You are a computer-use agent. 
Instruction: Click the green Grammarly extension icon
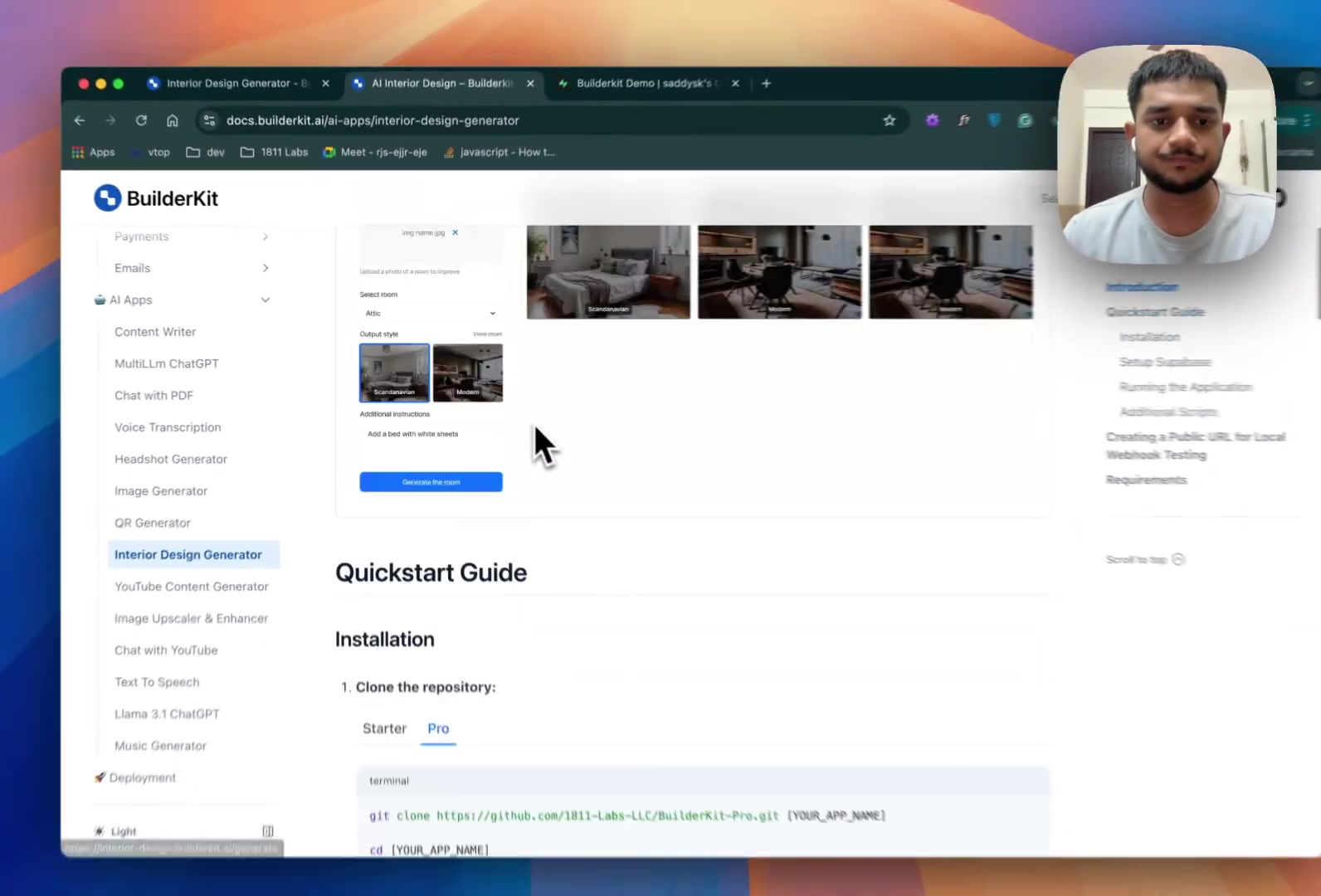(x=1025, y=120)
